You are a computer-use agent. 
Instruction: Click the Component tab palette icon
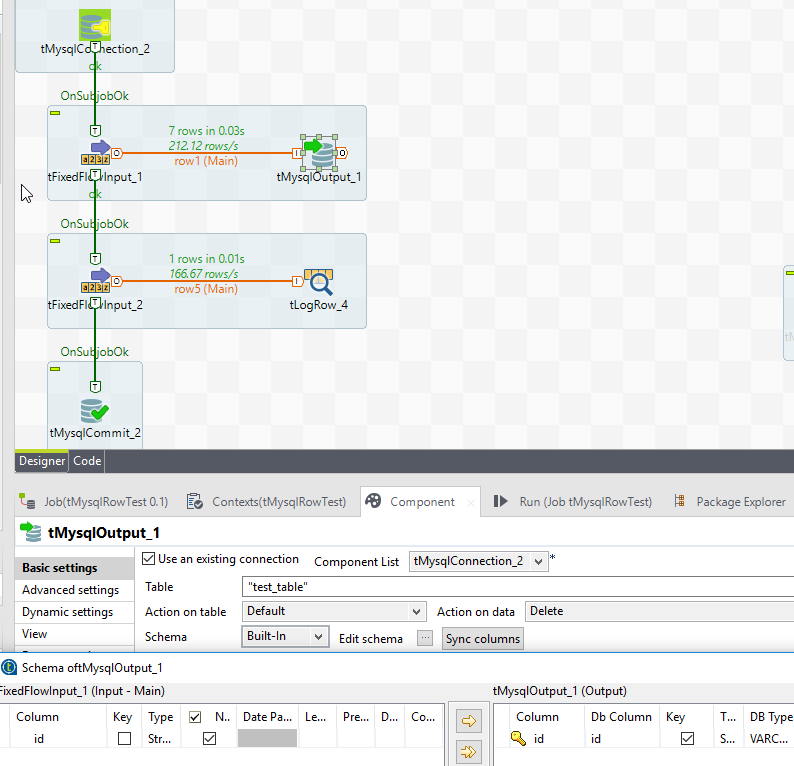[x=373, y=501]
